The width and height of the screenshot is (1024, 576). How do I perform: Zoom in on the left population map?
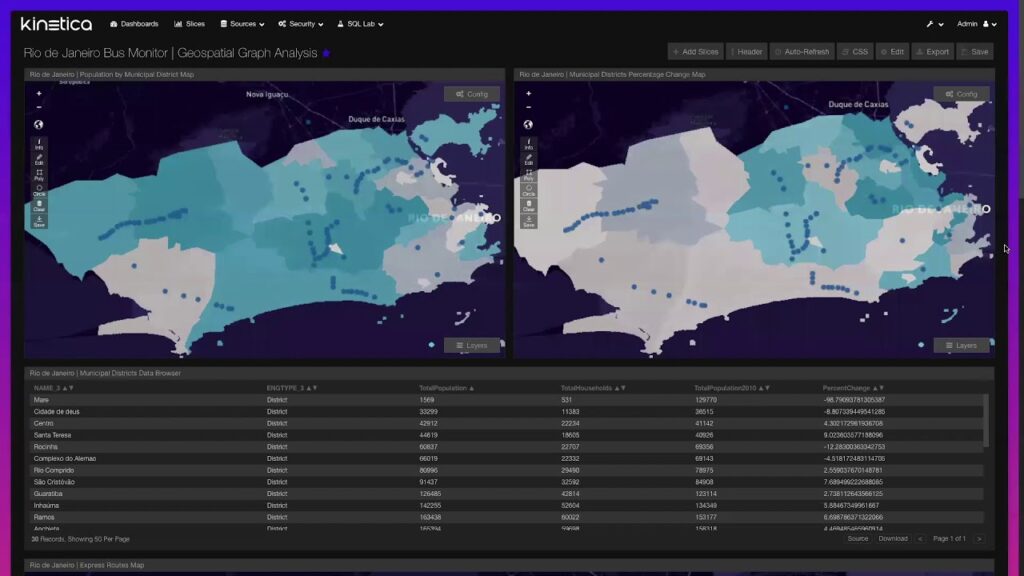pos(39,94)
